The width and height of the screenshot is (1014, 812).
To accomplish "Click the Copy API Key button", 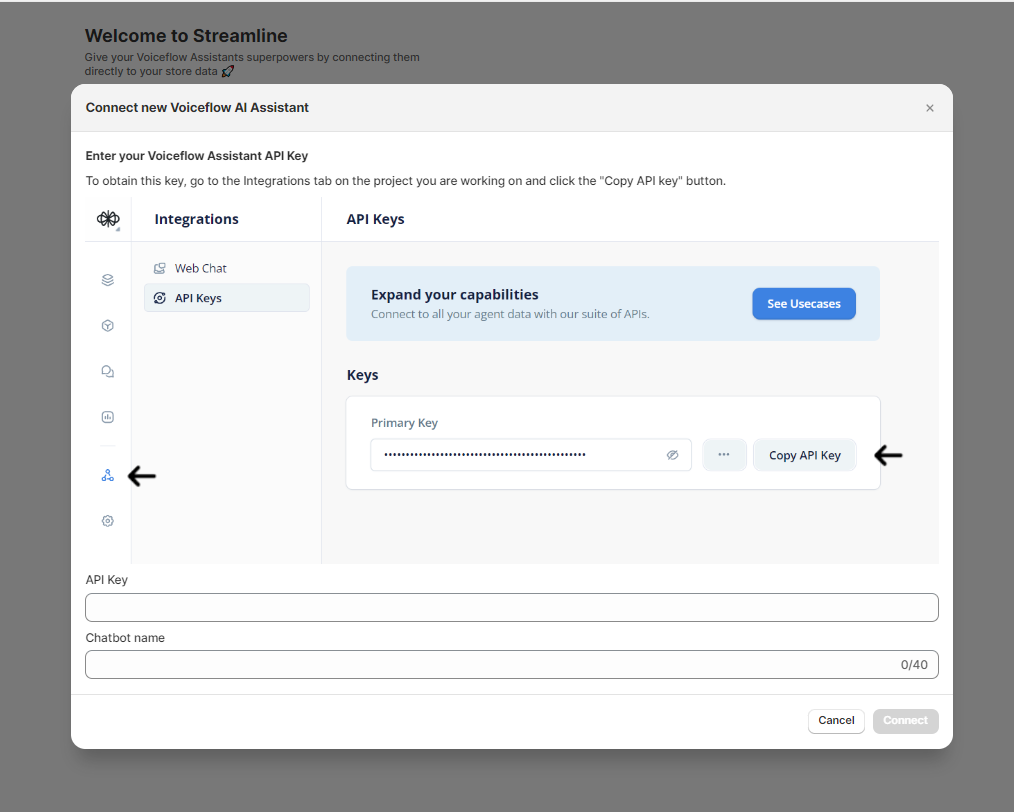I will click(x=804, y=455).
